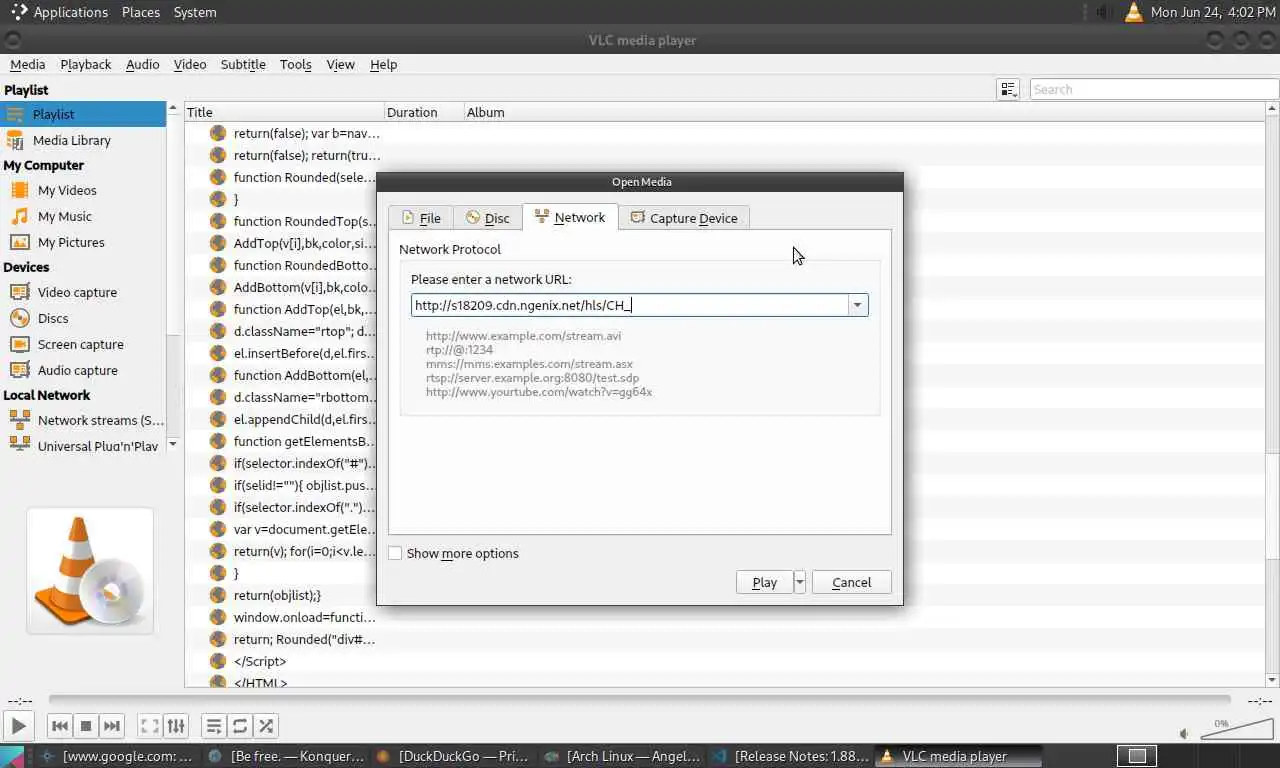This screenshot has width=1280, height=768.
Task: Open the Tools menu
Action: tap(295, 64)
